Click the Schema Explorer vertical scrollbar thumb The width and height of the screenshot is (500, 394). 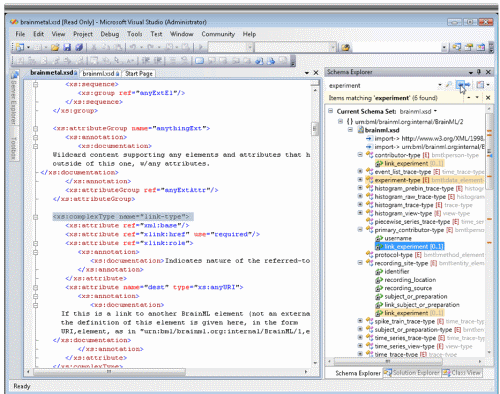click(x=489, y=152)
